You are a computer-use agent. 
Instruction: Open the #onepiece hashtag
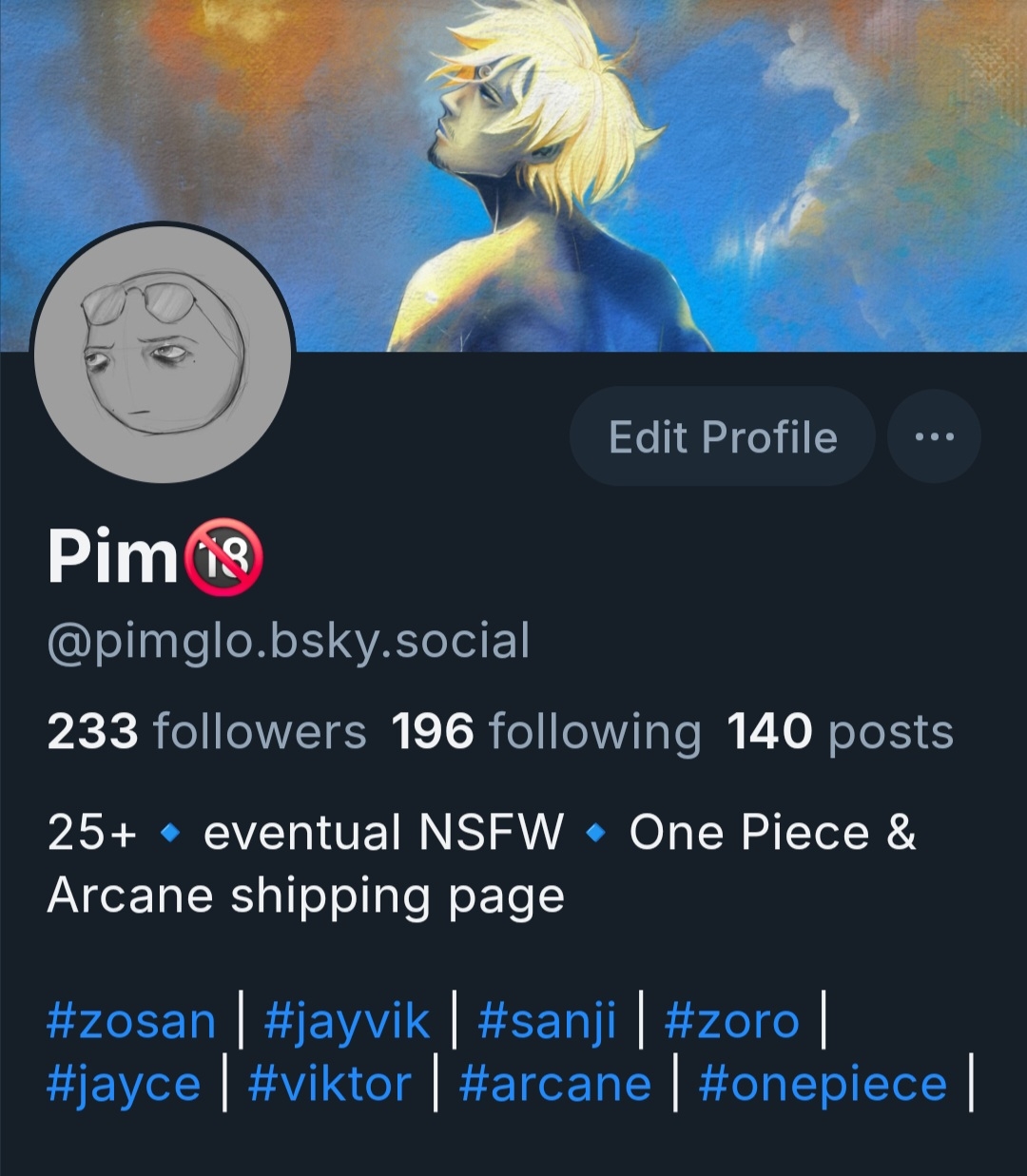coord(823,1085)
